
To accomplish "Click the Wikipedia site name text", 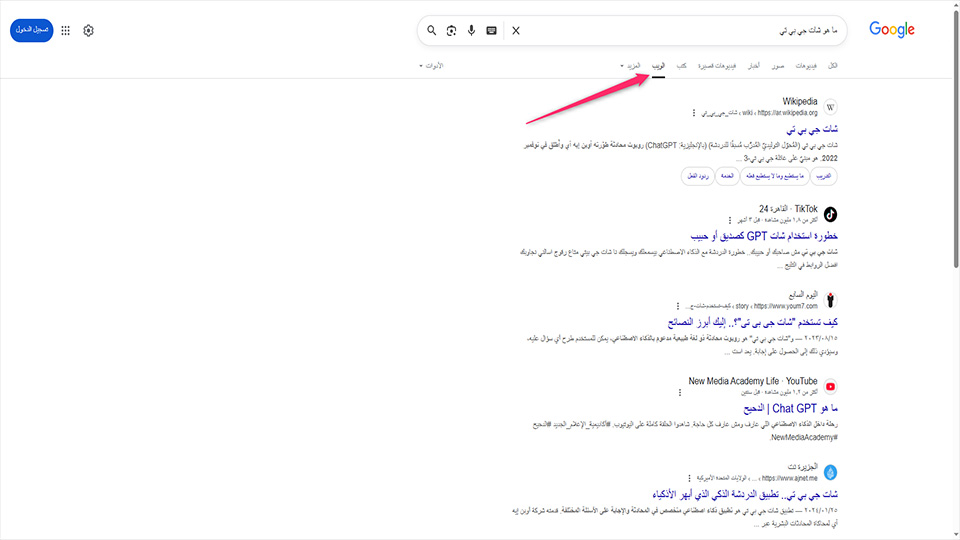I will pyautogui.click(x=800, y=102).
